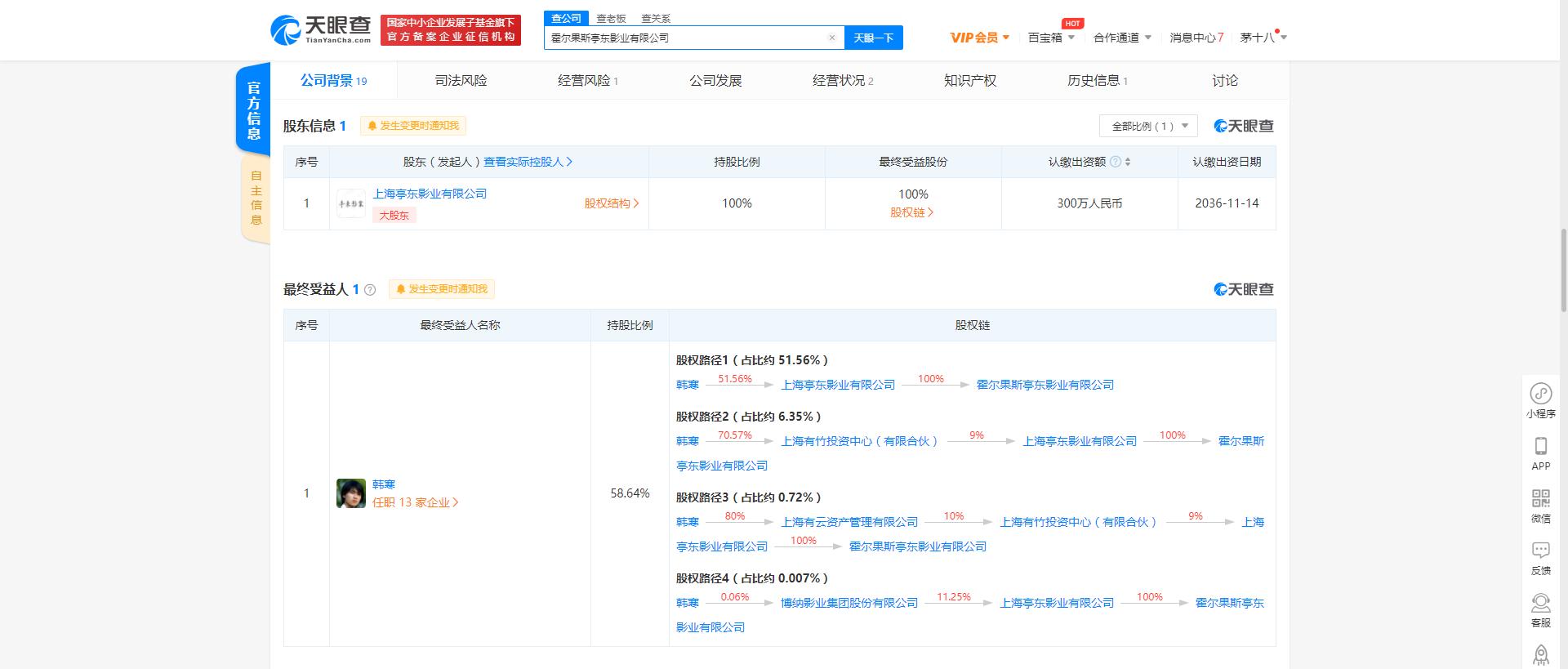1568x669 pixels.
Task: Open 韩寒 beneficiary name link
Action: click(384, 484)
